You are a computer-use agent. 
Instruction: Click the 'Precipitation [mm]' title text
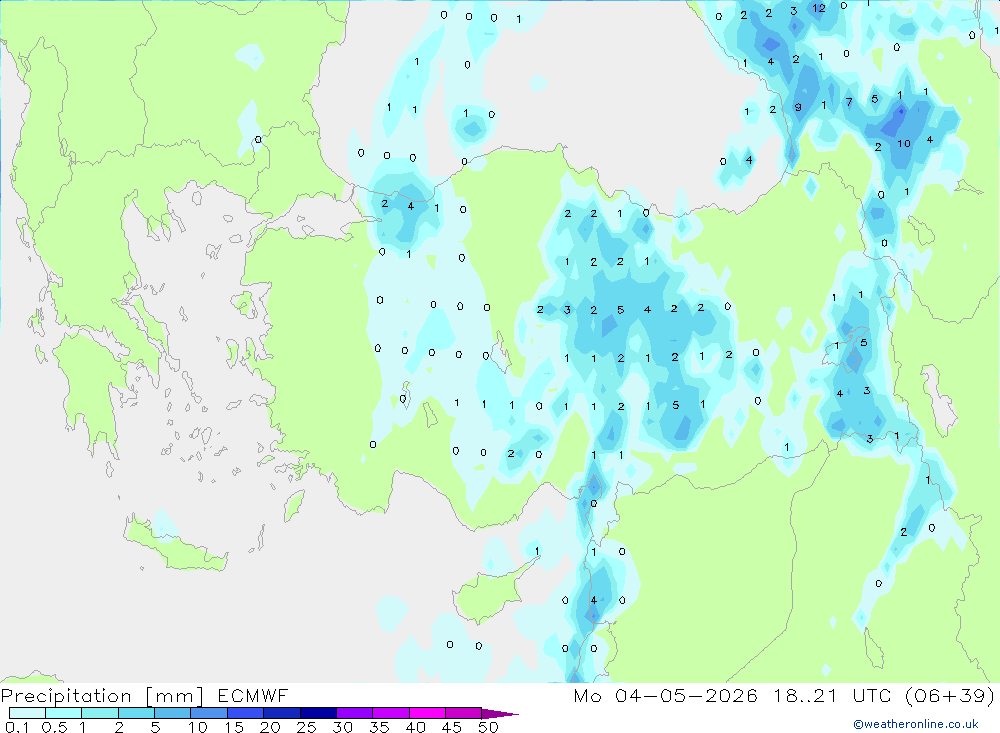click(x=102, y=696)
